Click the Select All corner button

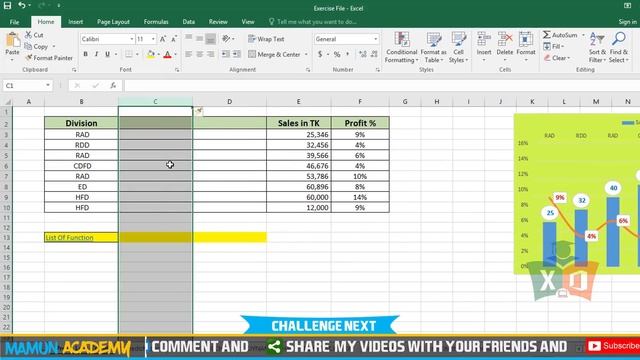7,101
